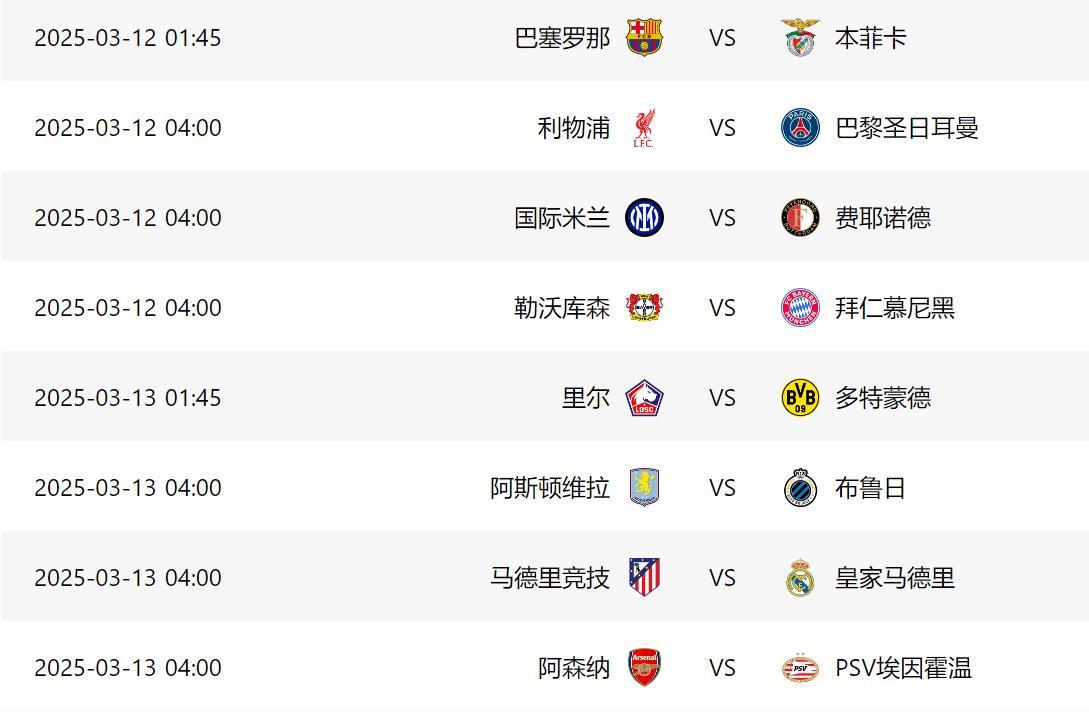Screen dimensions: 1089x716
Task: Open the Bayern Munich badge
Action: [x=800, y=308]
